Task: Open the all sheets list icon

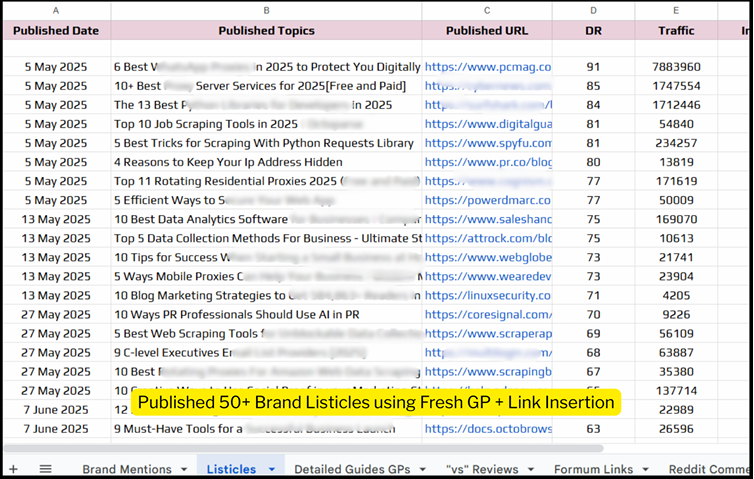Action: pyautogui.click(x=45, y=469)
